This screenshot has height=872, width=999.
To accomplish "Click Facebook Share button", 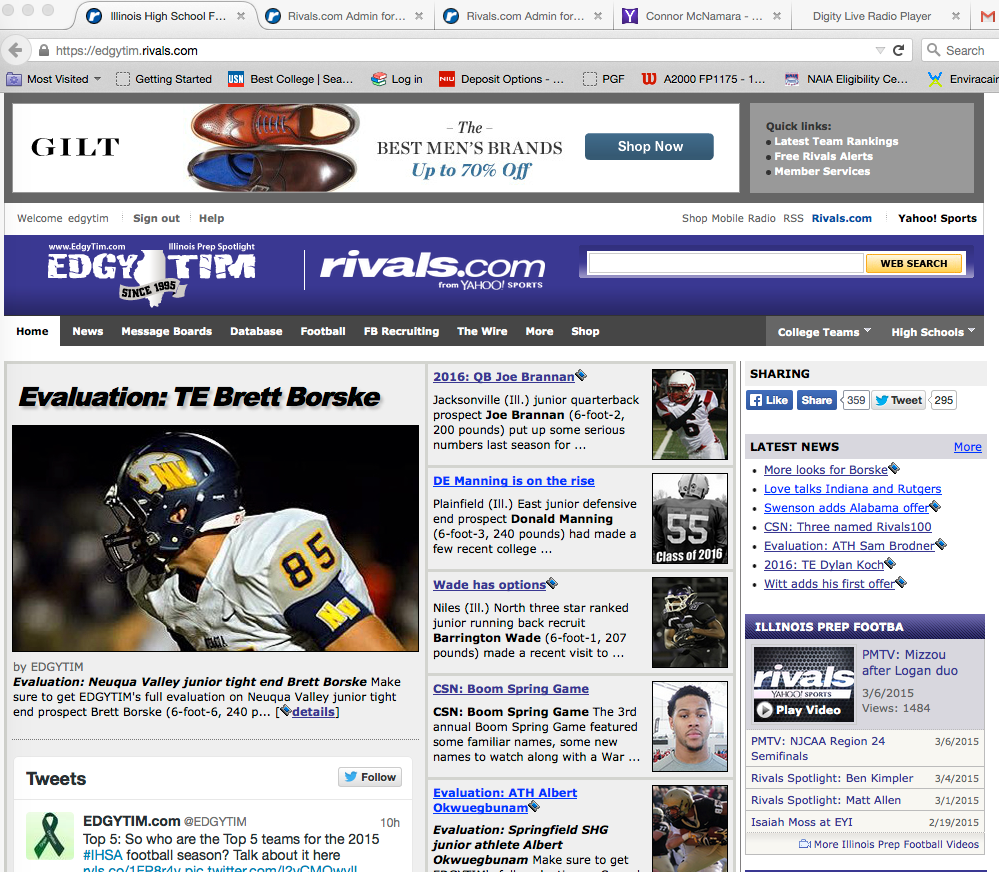I will click(x=816, y=400).
